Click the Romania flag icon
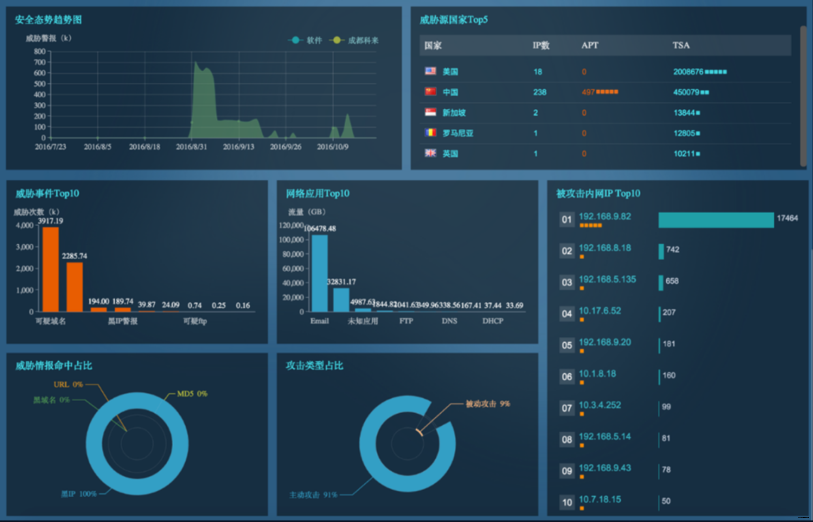The height and width of the screenshot is (522, 813). (x=430, y=133)
